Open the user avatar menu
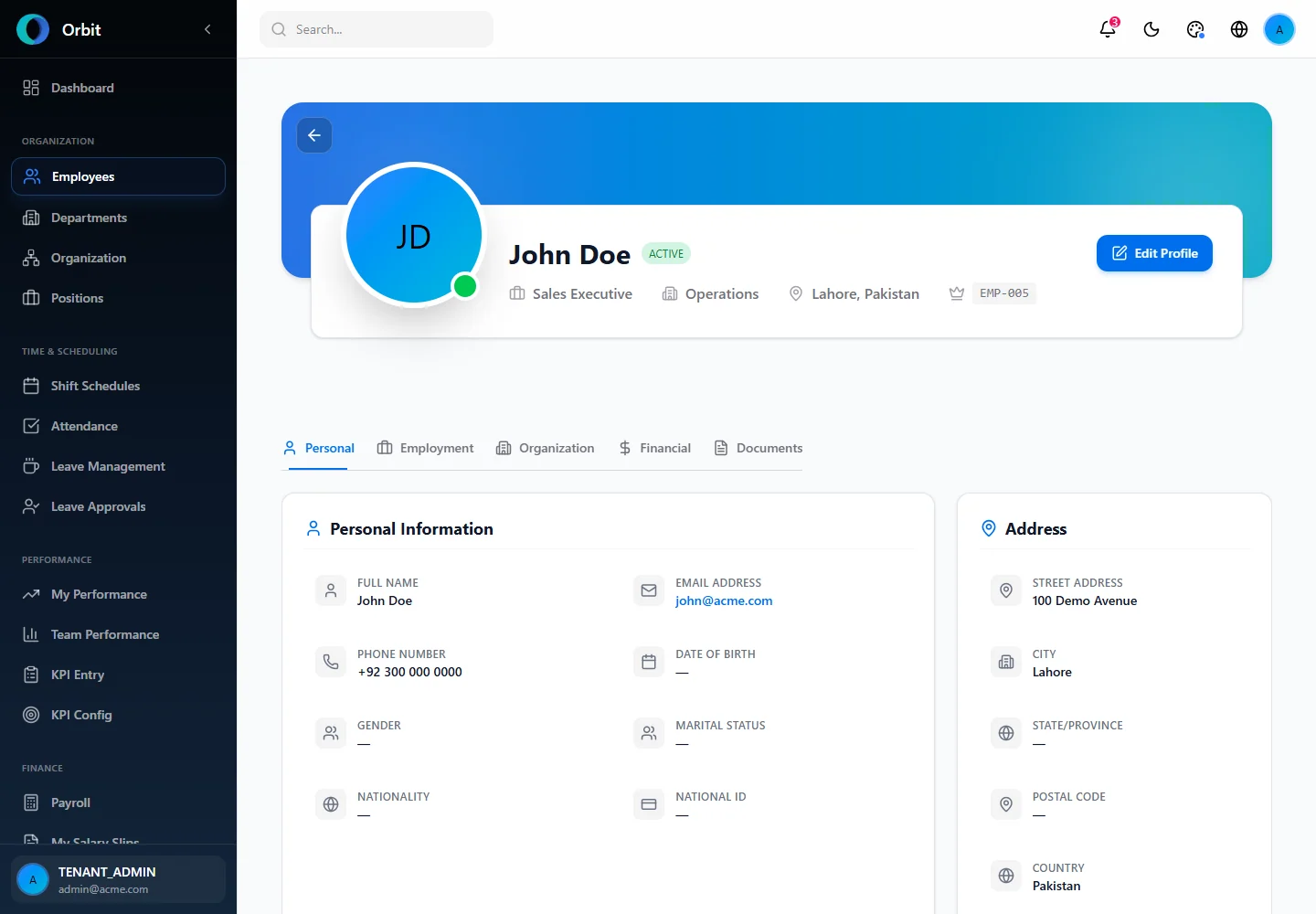This screenshot has height=914, width=1316. 1279,29
